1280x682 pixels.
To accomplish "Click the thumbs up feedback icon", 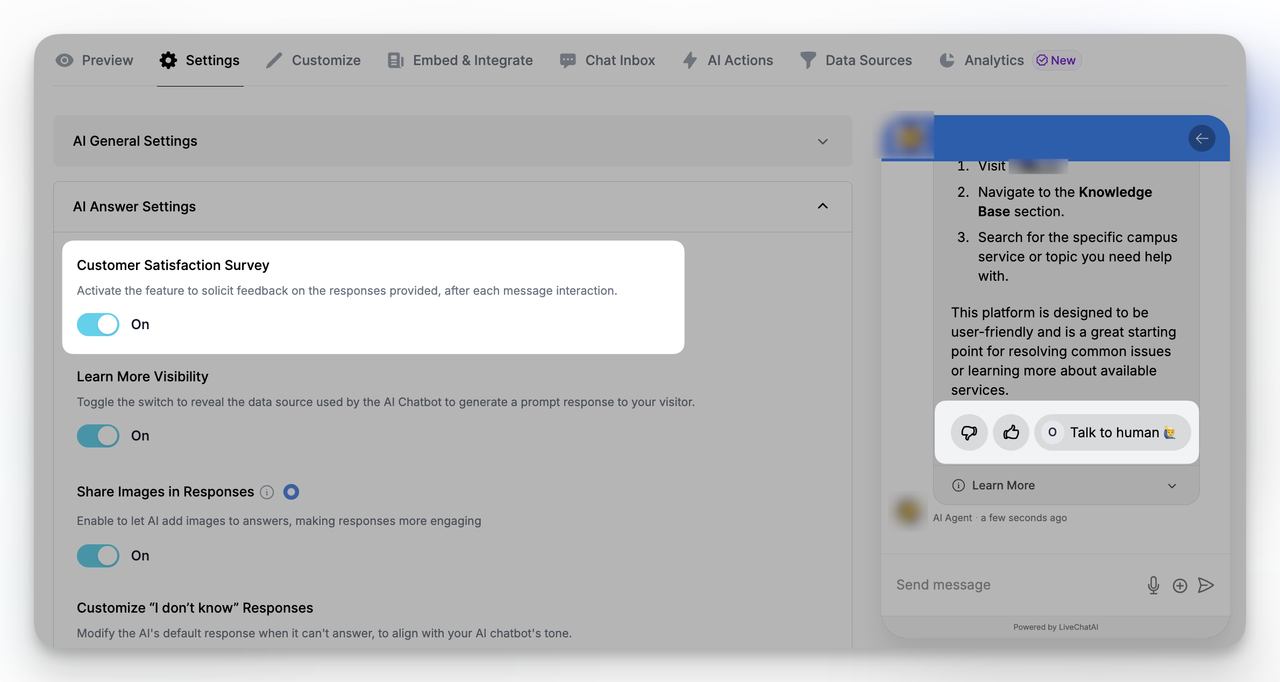I will click(x=1011, y=432).
